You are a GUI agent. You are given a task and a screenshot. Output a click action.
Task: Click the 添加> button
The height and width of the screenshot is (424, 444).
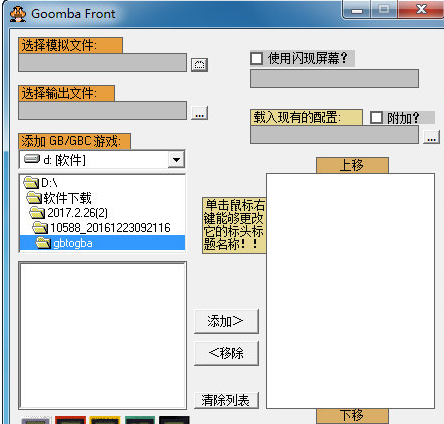(x=226, y=321)
